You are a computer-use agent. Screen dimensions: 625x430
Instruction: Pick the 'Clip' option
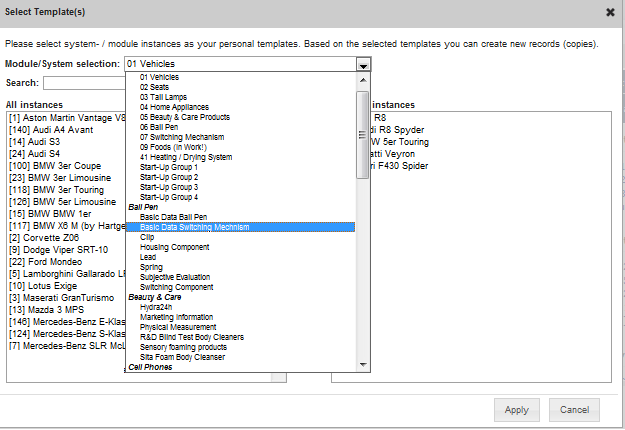pos(147,237)
